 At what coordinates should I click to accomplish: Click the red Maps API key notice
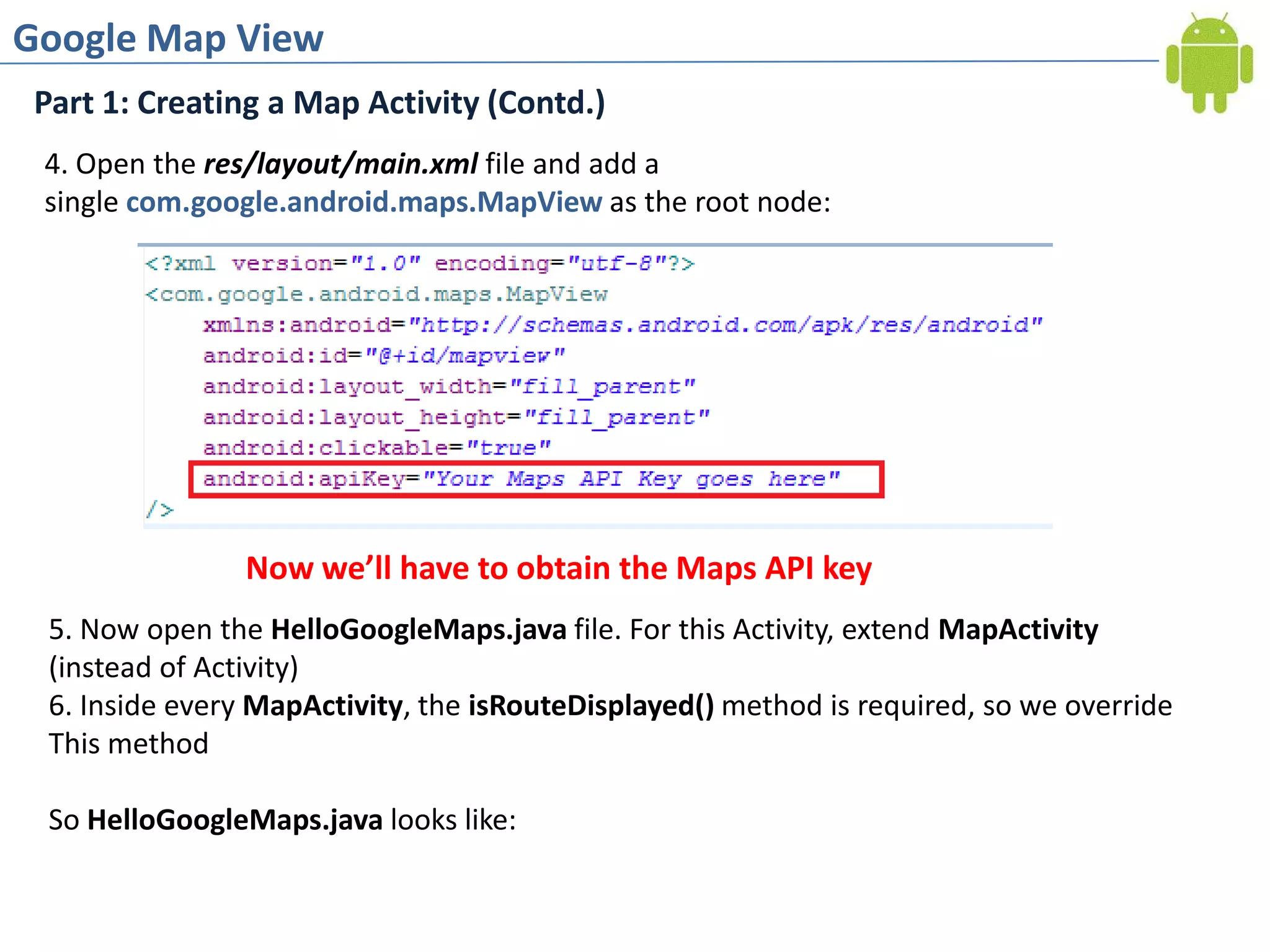click(559, 568)
